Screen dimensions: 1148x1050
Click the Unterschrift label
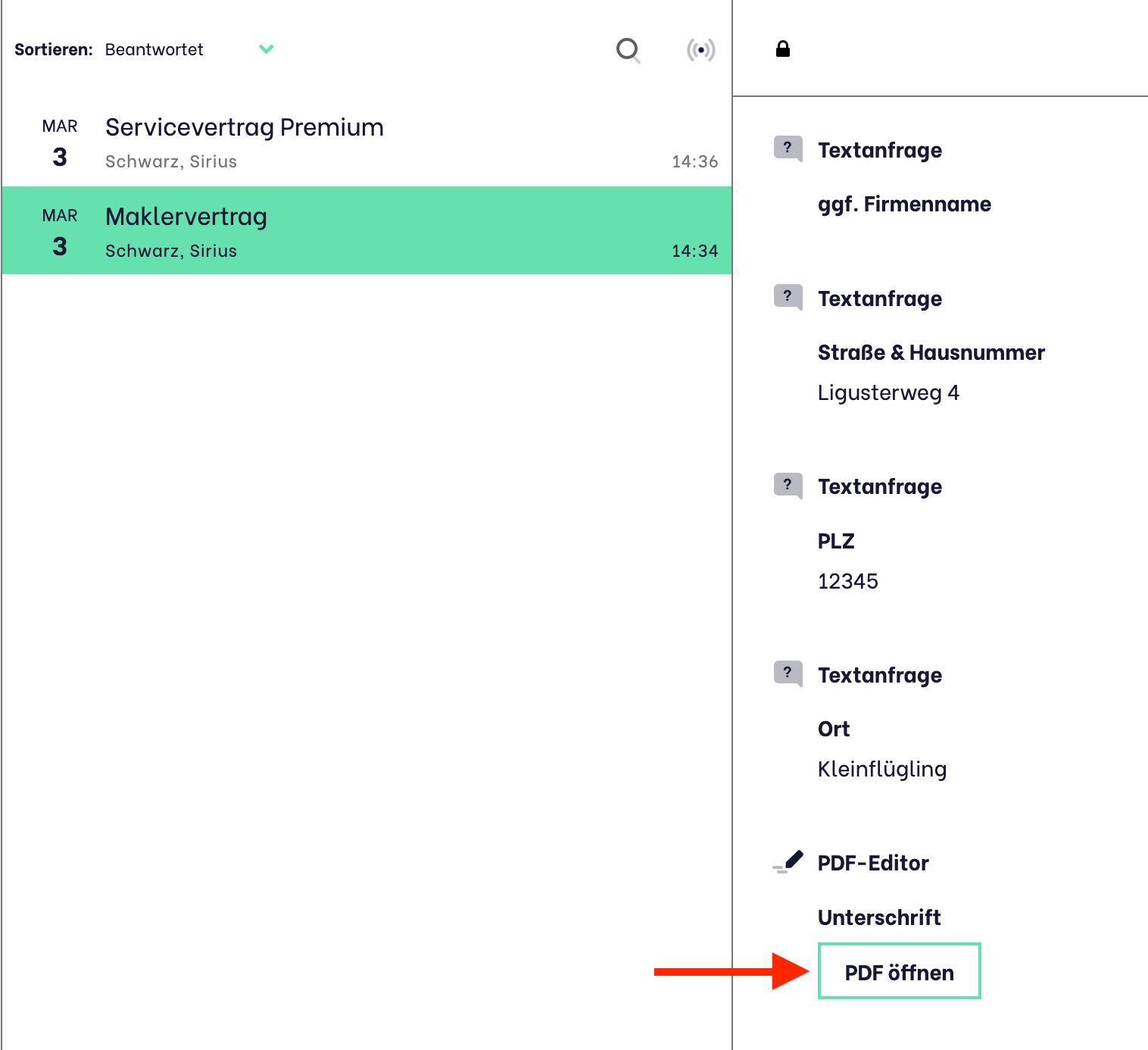tap(879, 917)
